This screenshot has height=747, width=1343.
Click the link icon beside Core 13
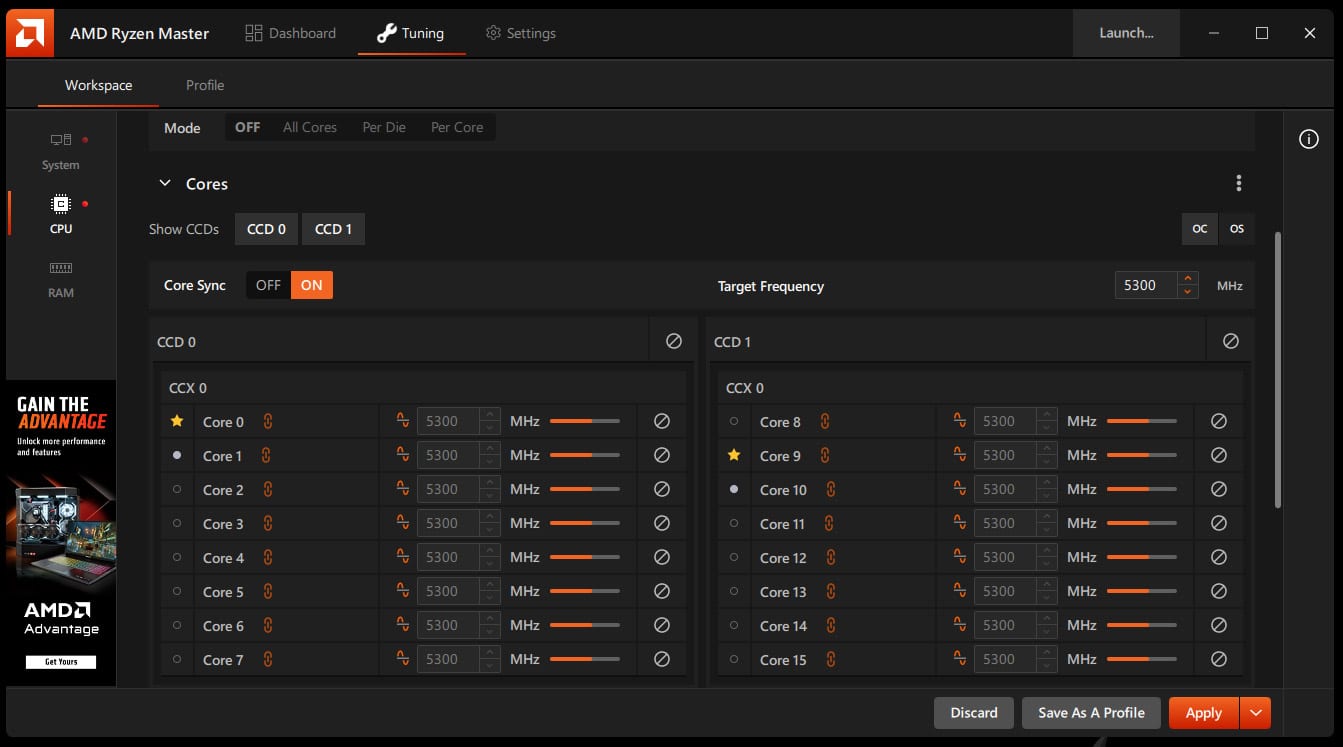(830, 591)
